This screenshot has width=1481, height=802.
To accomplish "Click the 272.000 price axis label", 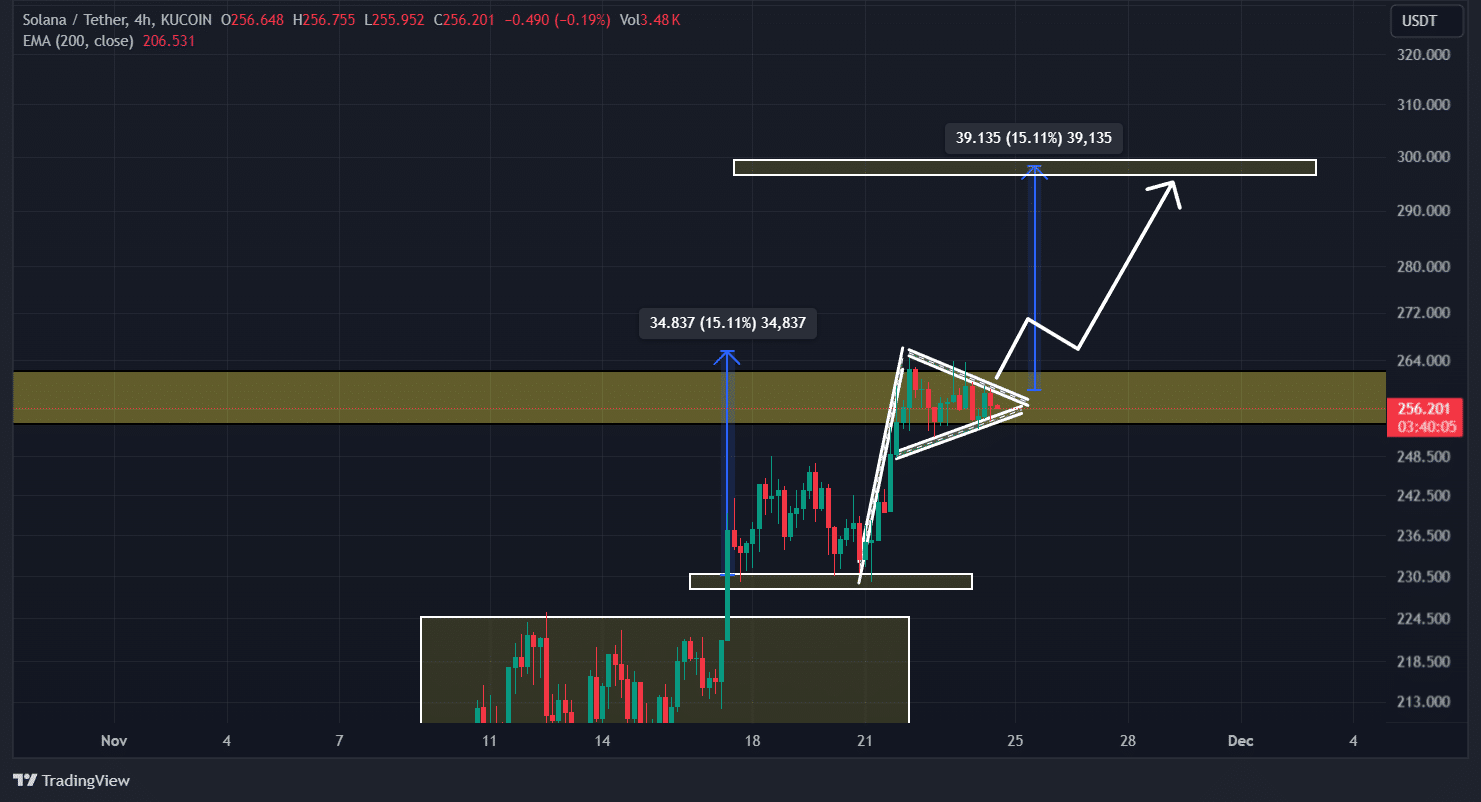I will (x=1423, y=313).
